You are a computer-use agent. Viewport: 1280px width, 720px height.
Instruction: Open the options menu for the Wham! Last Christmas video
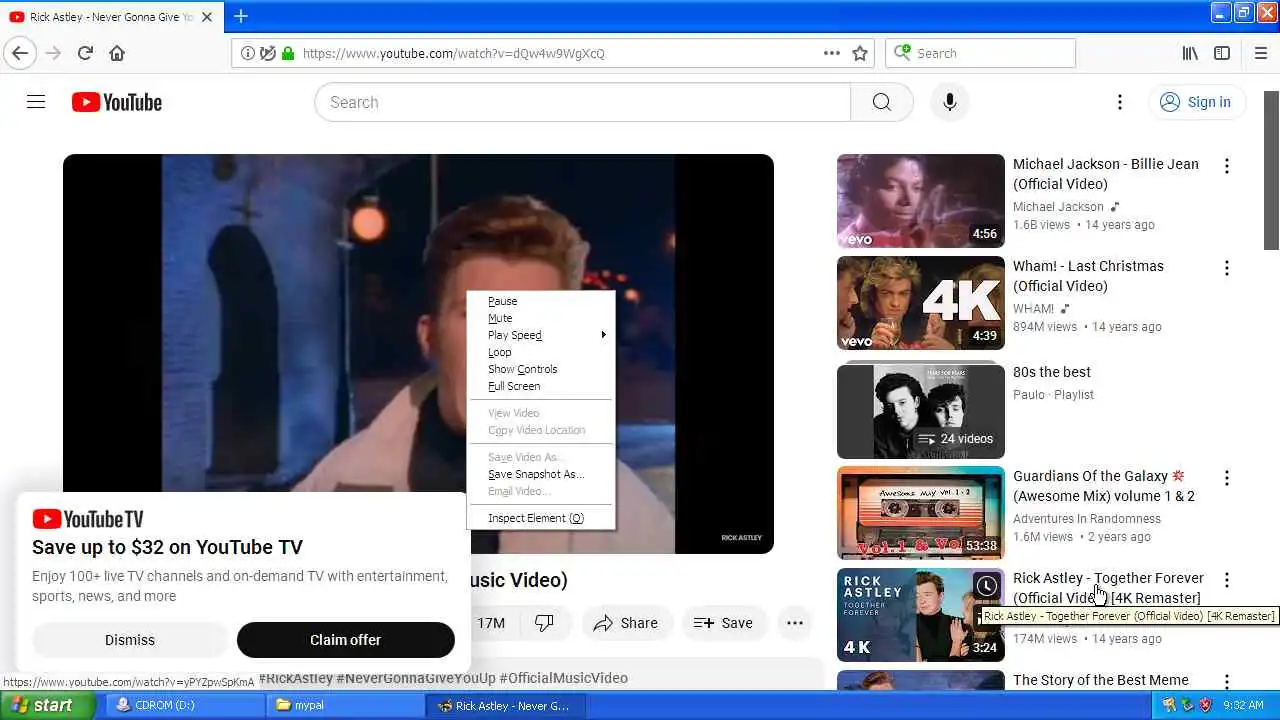click(1227, 268)
